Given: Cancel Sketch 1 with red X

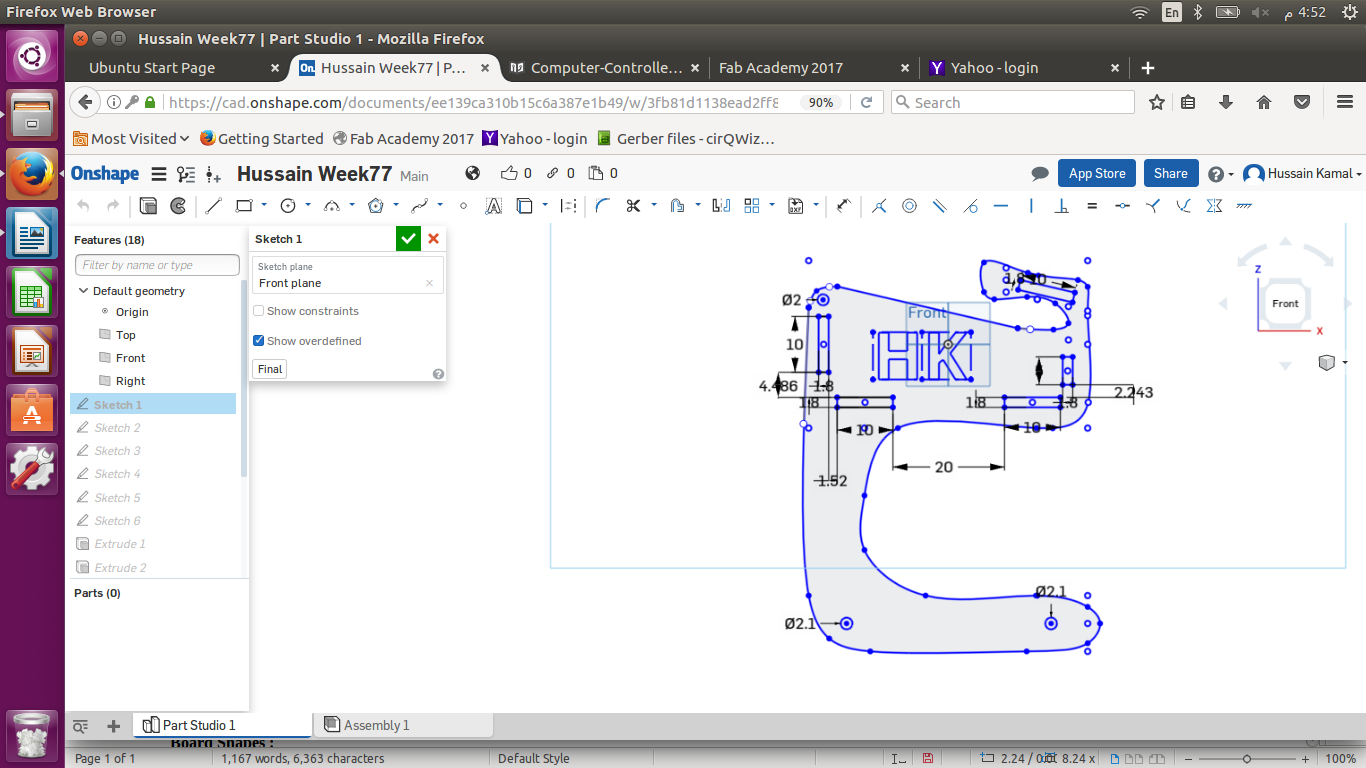Looking at the screenshot, I should (433, 239).
